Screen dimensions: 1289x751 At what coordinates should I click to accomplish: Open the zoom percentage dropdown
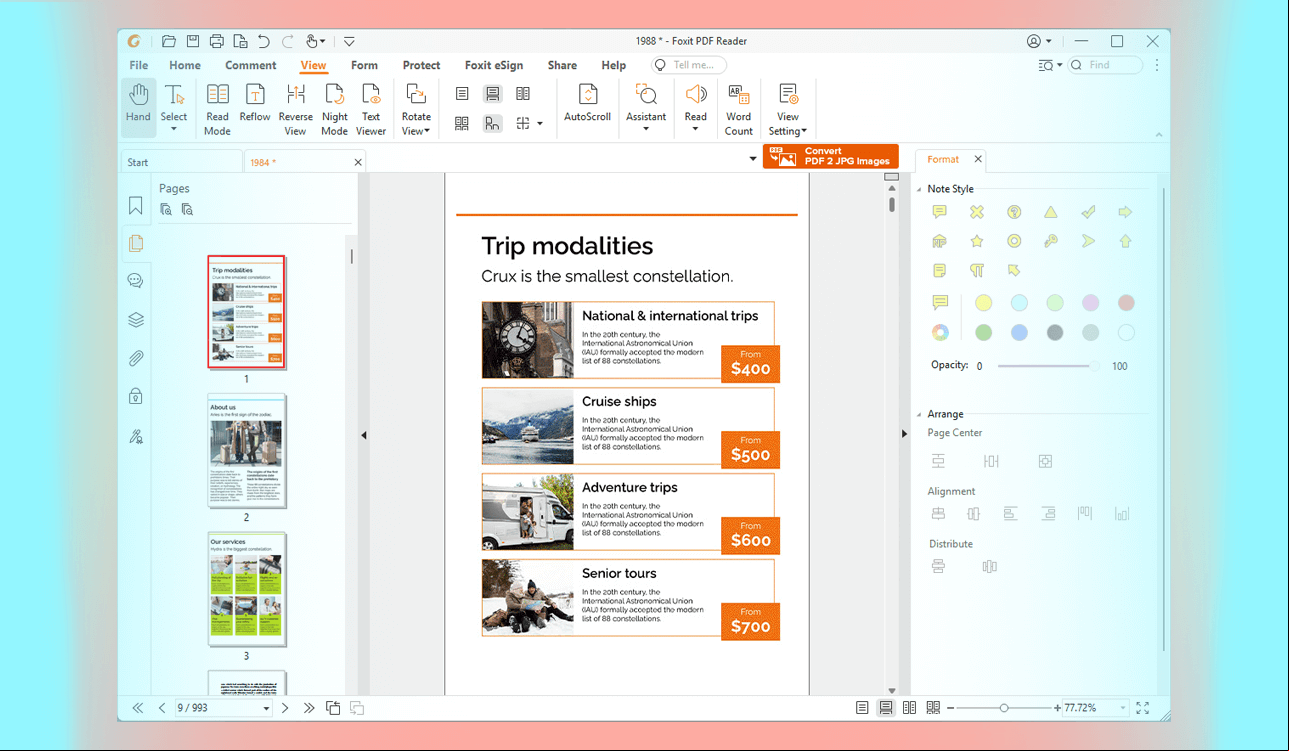point(1123,708)
